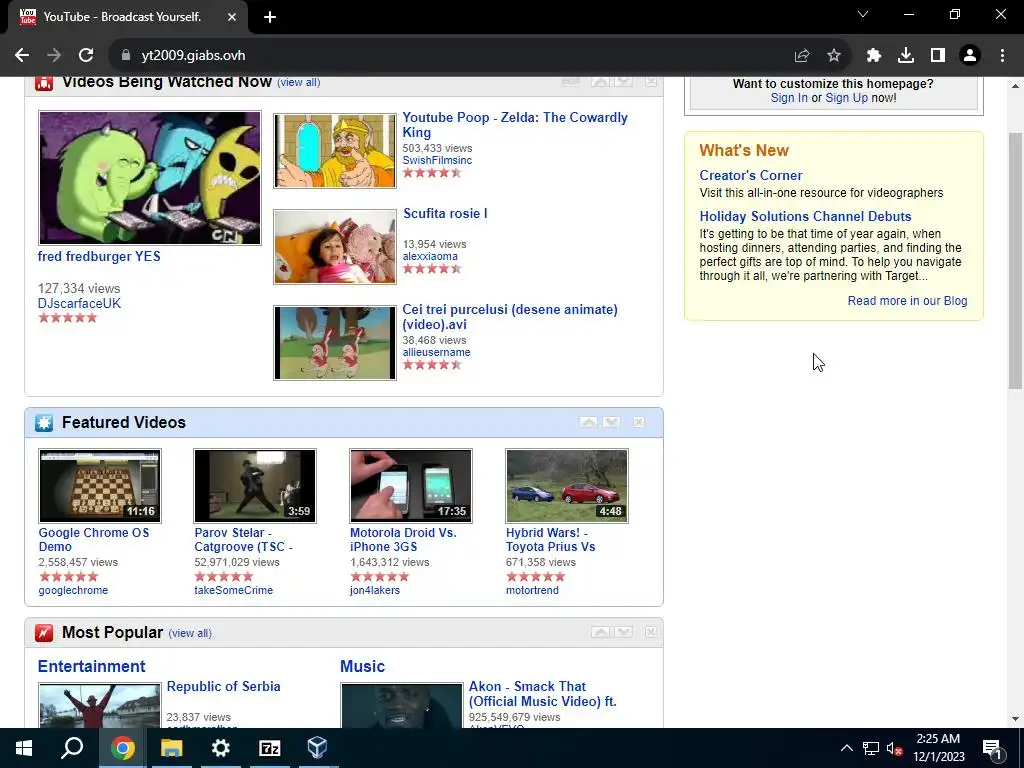Toggle the browser side panel icon
The width and height of the screenshot is (1024, 768).
(938, 56)
